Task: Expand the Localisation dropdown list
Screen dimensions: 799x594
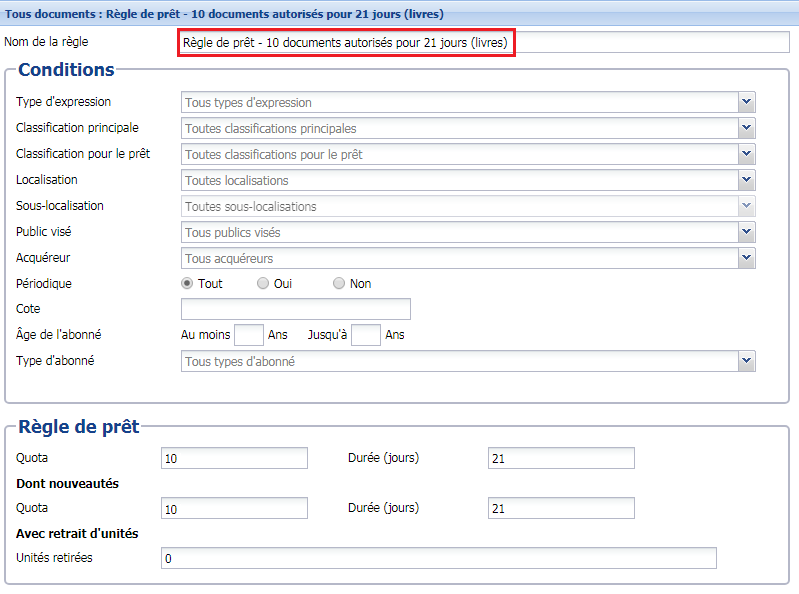Action: (746, 180)
